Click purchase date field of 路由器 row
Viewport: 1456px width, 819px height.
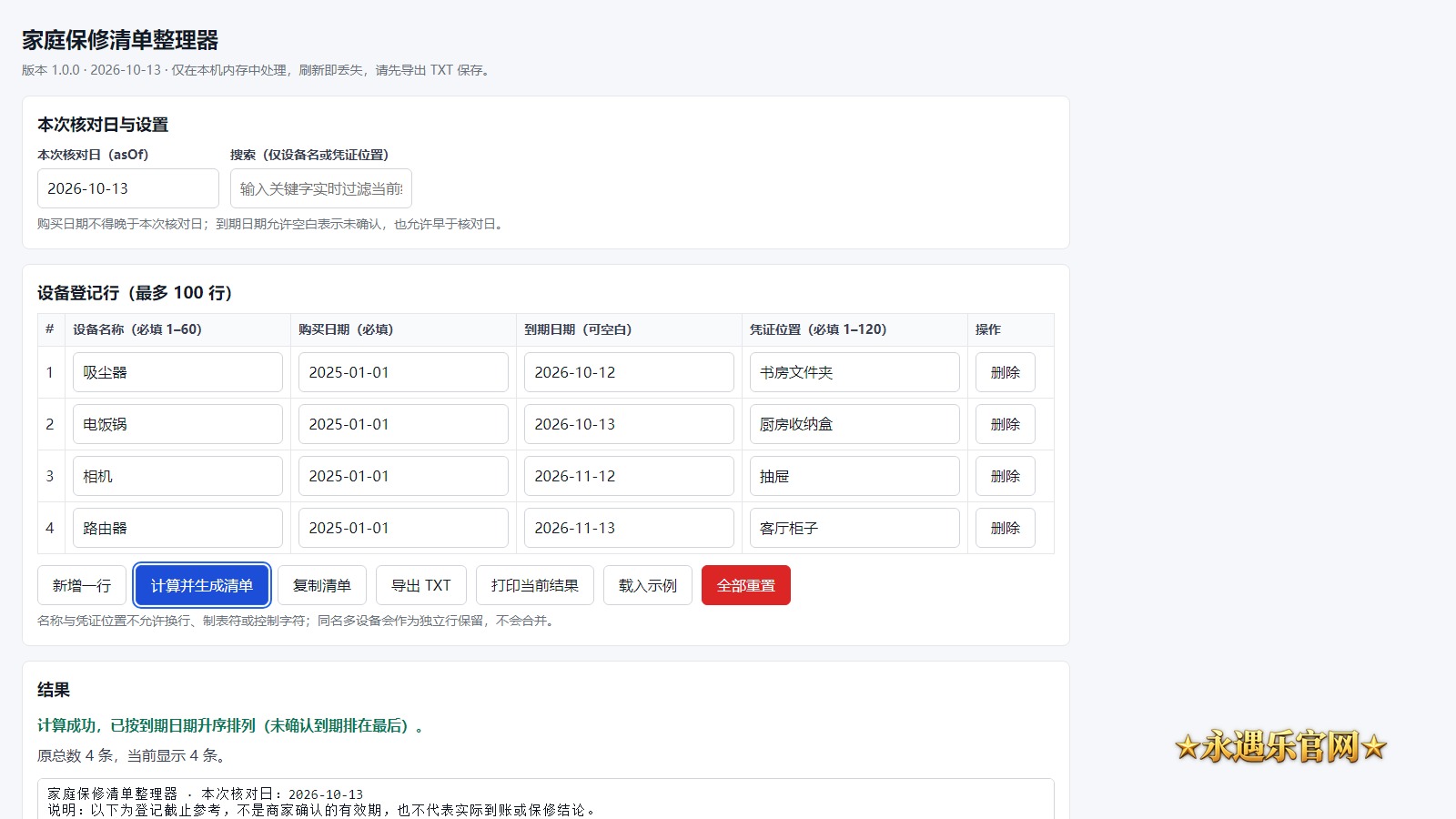pyautogui.click(x=403, y=528)
